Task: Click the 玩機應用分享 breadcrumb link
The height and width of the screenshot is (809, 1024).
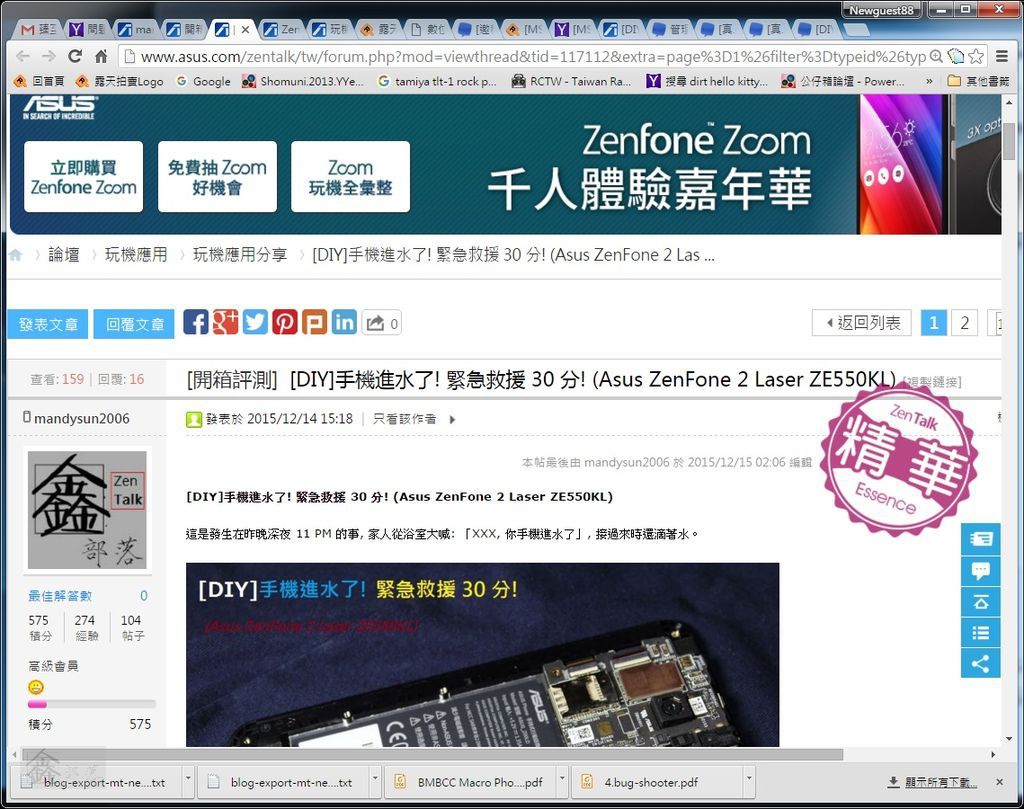Action: [240, 255]
